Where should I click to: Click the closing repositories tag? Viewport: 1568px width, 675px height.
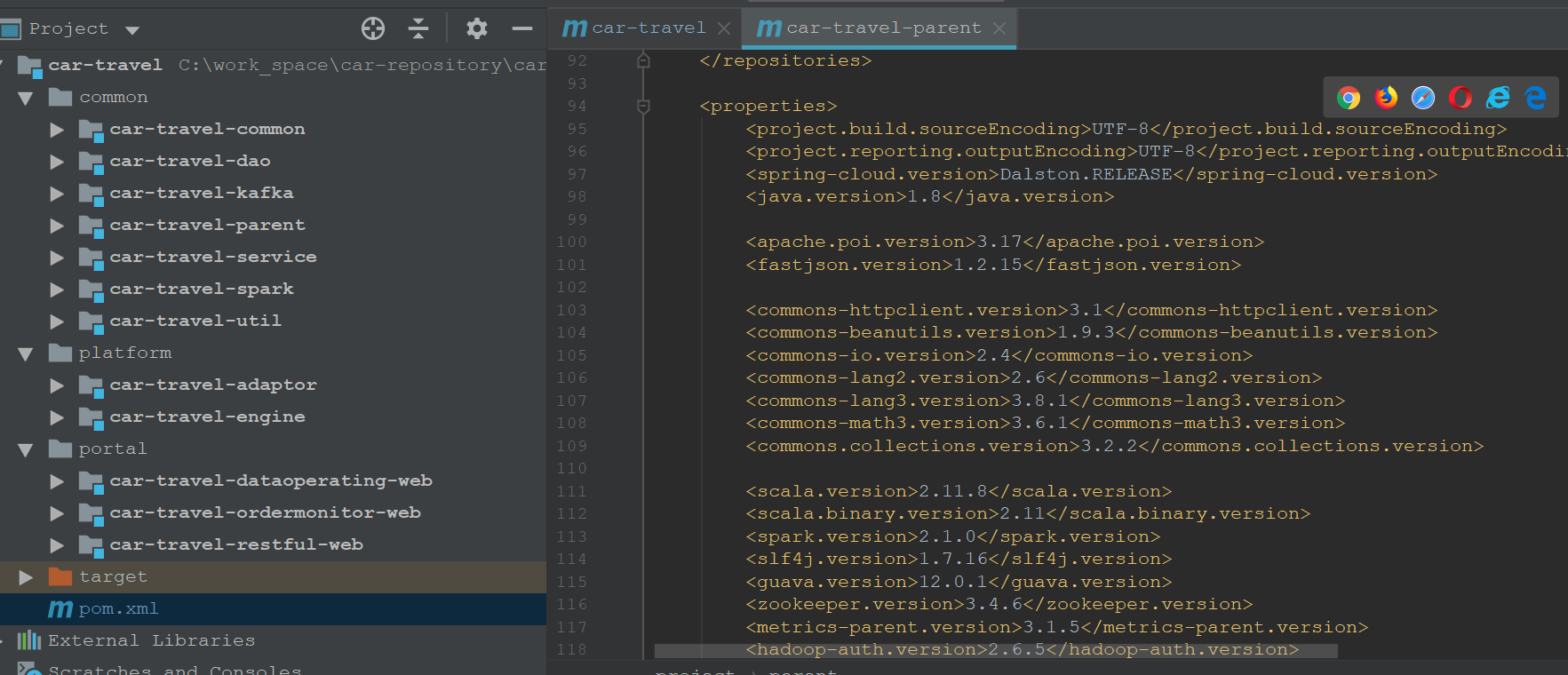point(785,60)
